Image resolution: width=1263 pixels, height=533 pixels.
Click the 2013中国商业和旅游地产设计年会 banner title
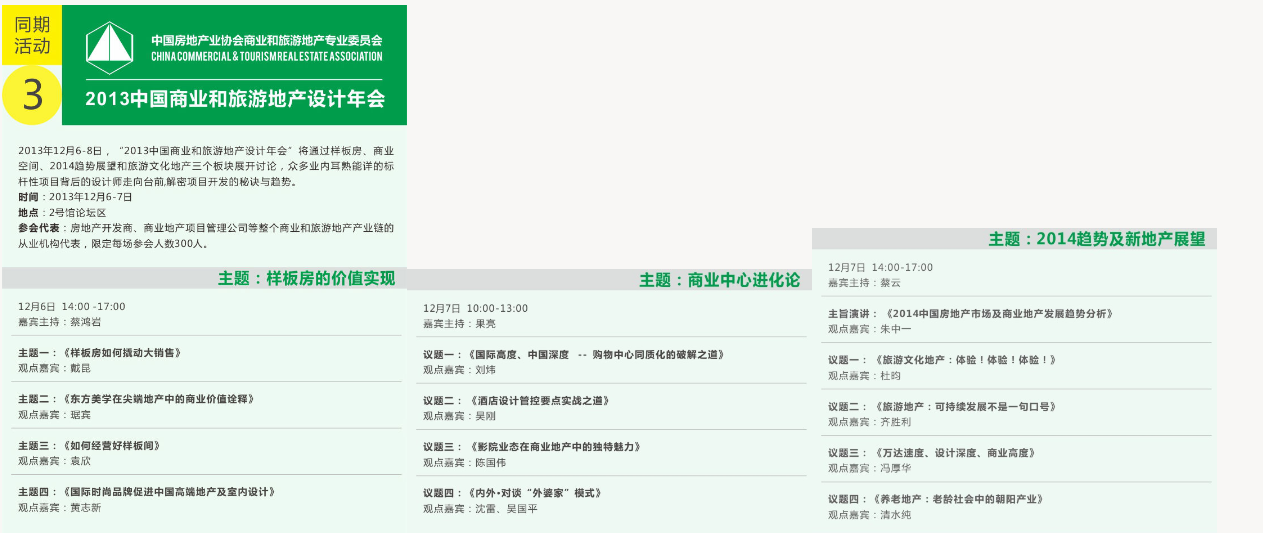pyautogui.click(x=235, y=99)
